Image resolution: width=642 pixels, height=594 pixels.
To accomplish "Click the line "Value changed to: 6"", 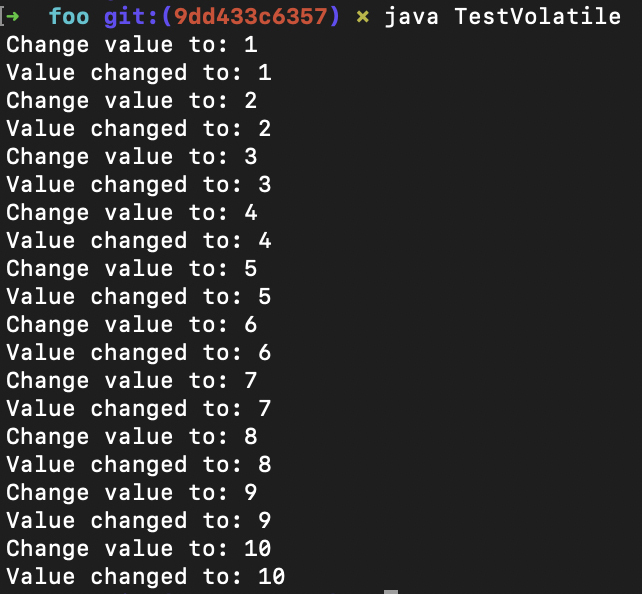I will tap(138, 353).
